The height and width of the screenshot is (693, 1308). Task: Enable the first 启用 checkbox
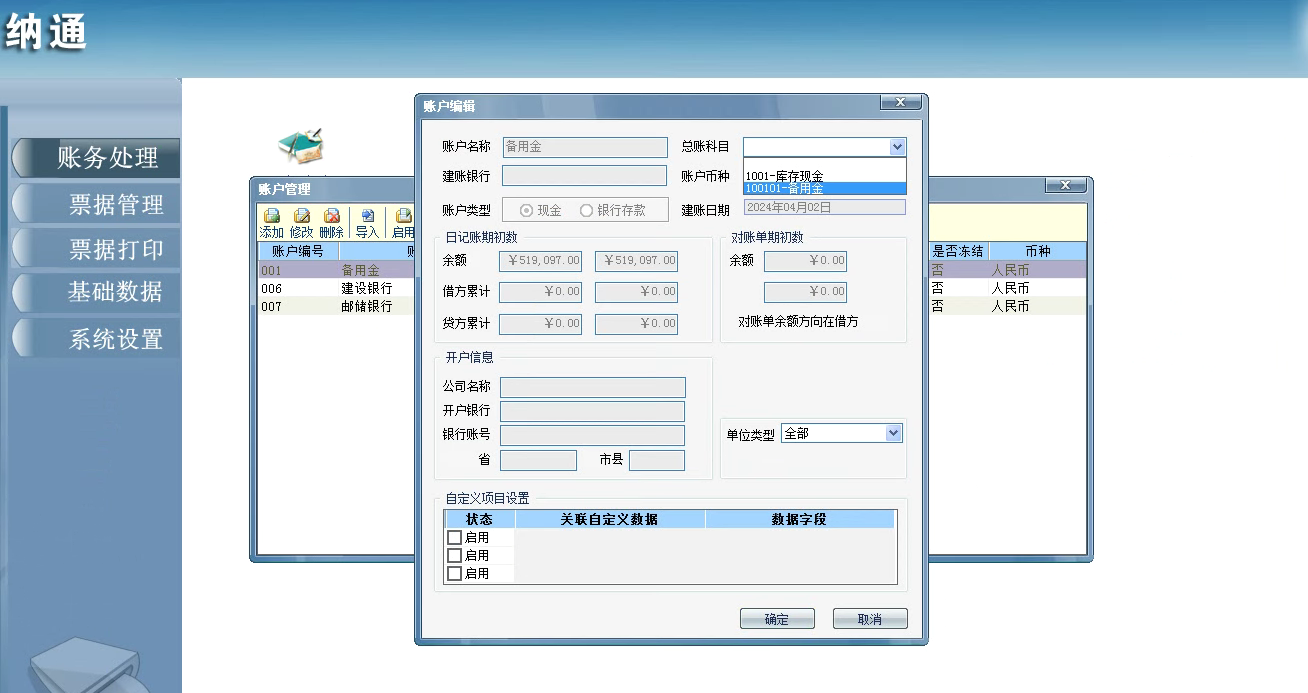click(454, 538)
